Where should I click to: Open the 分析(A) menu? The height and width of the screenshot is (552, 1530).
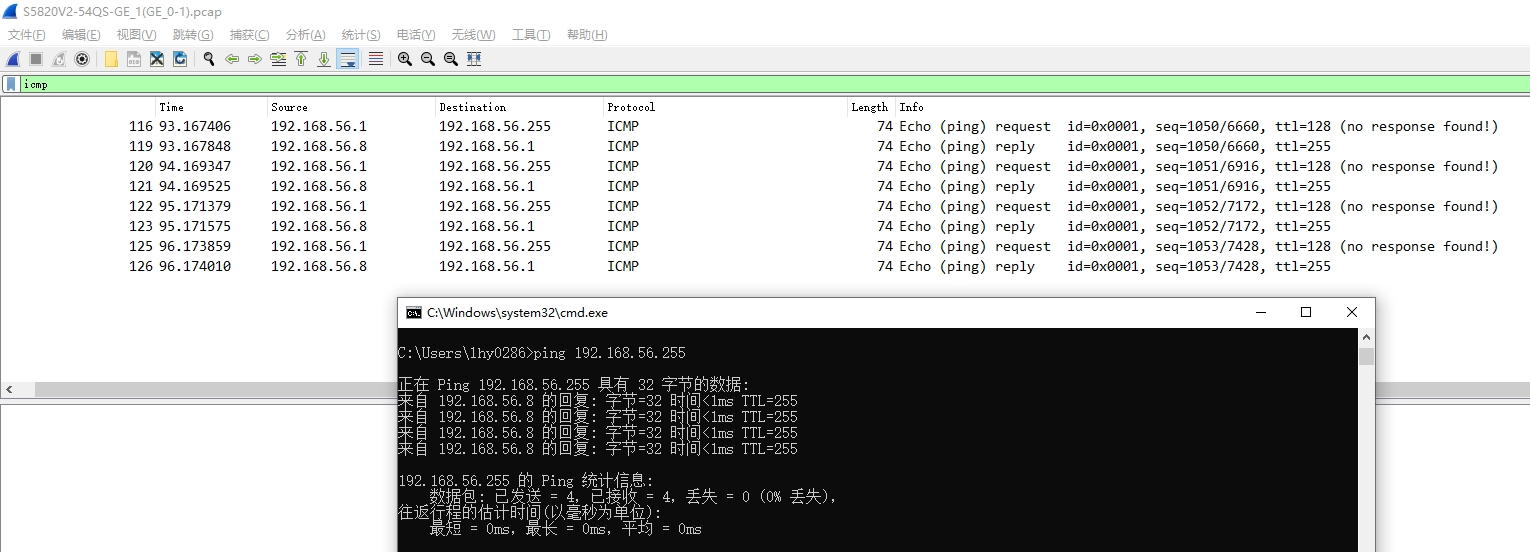coord(305,35)
